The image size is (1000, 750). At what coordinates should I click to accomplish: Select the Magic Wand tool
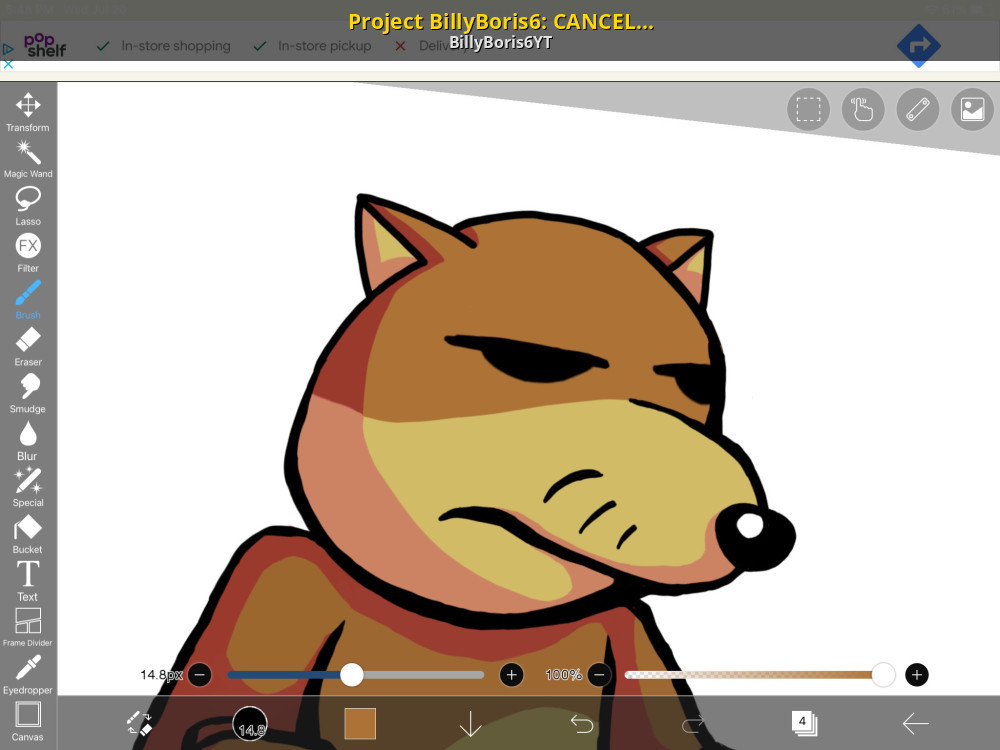tap(28, 159)
